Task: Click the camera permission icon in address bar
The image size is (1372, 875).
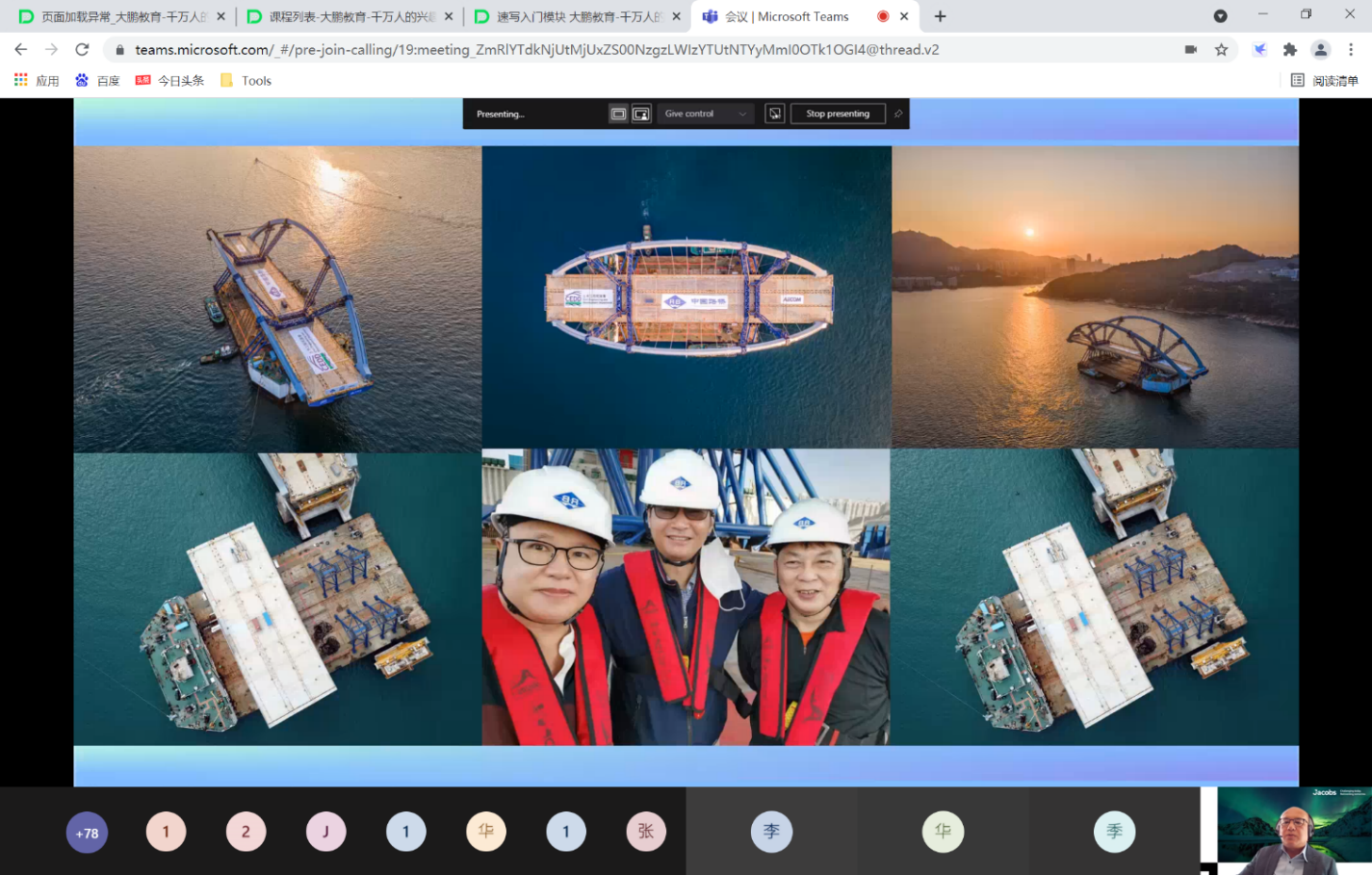Action: tap(1190, 50)
